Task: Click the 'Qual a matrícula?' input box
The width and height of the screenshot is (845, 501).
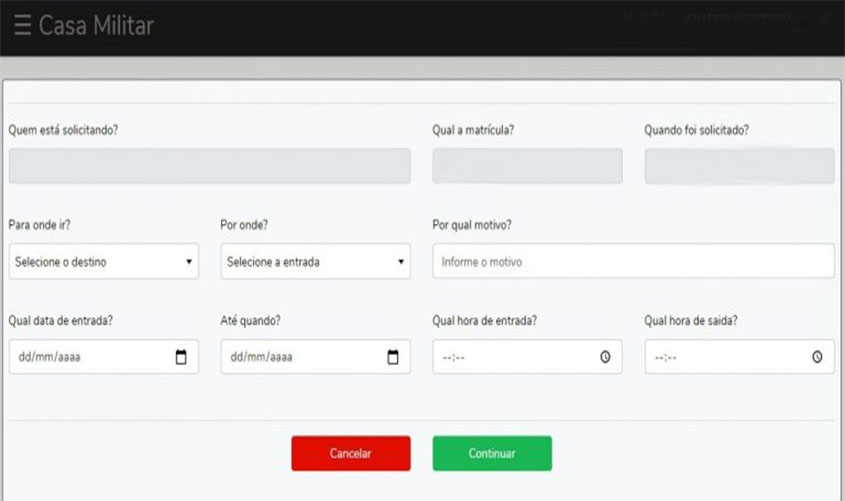Action: pos(527,166)
